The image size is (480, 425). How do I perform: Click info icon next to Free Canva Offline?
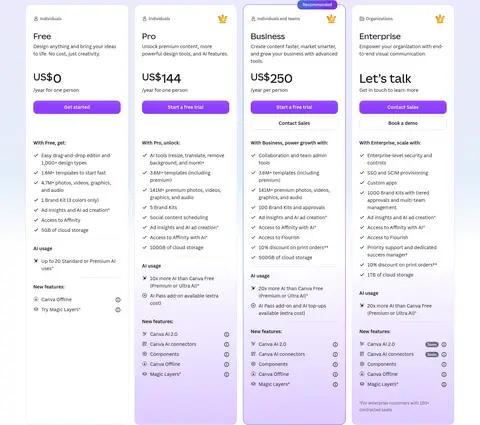[118, 300]
